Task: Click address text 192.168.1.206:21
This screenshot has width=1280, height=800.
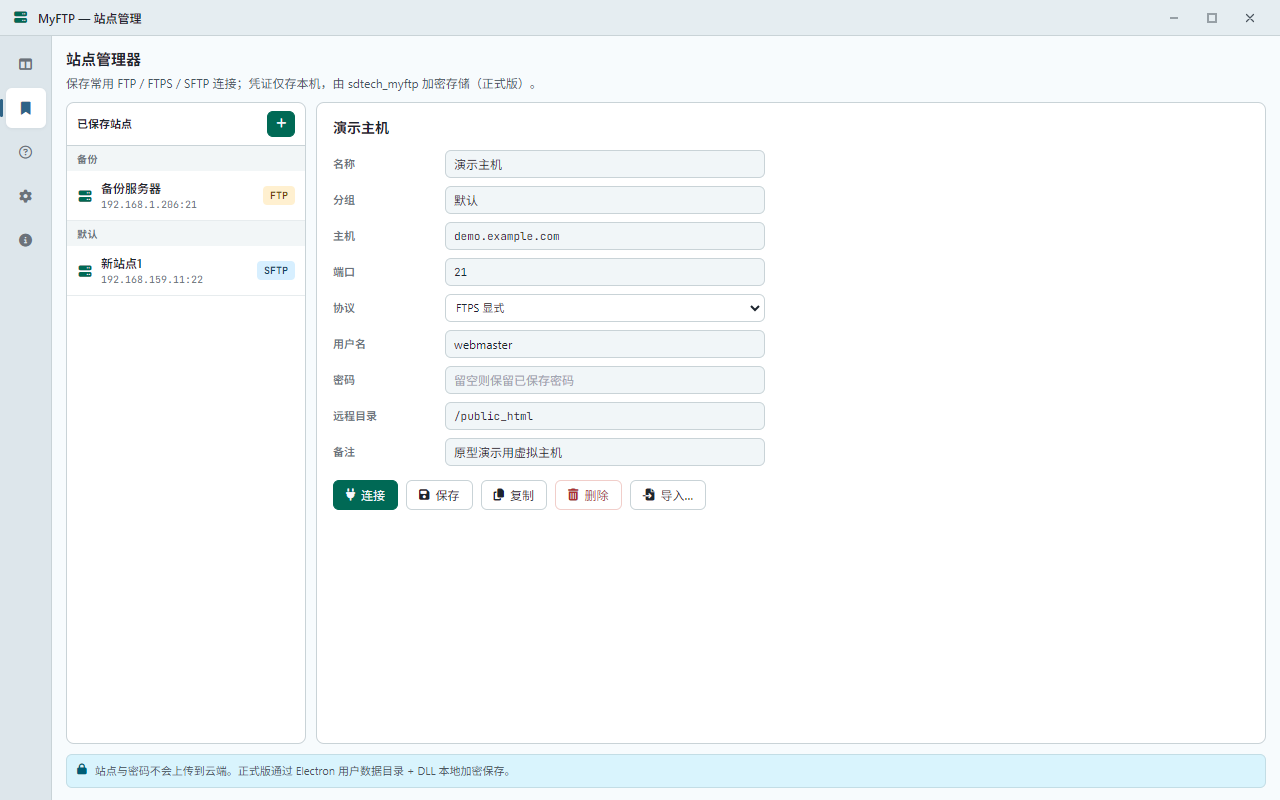Action: 149,205
